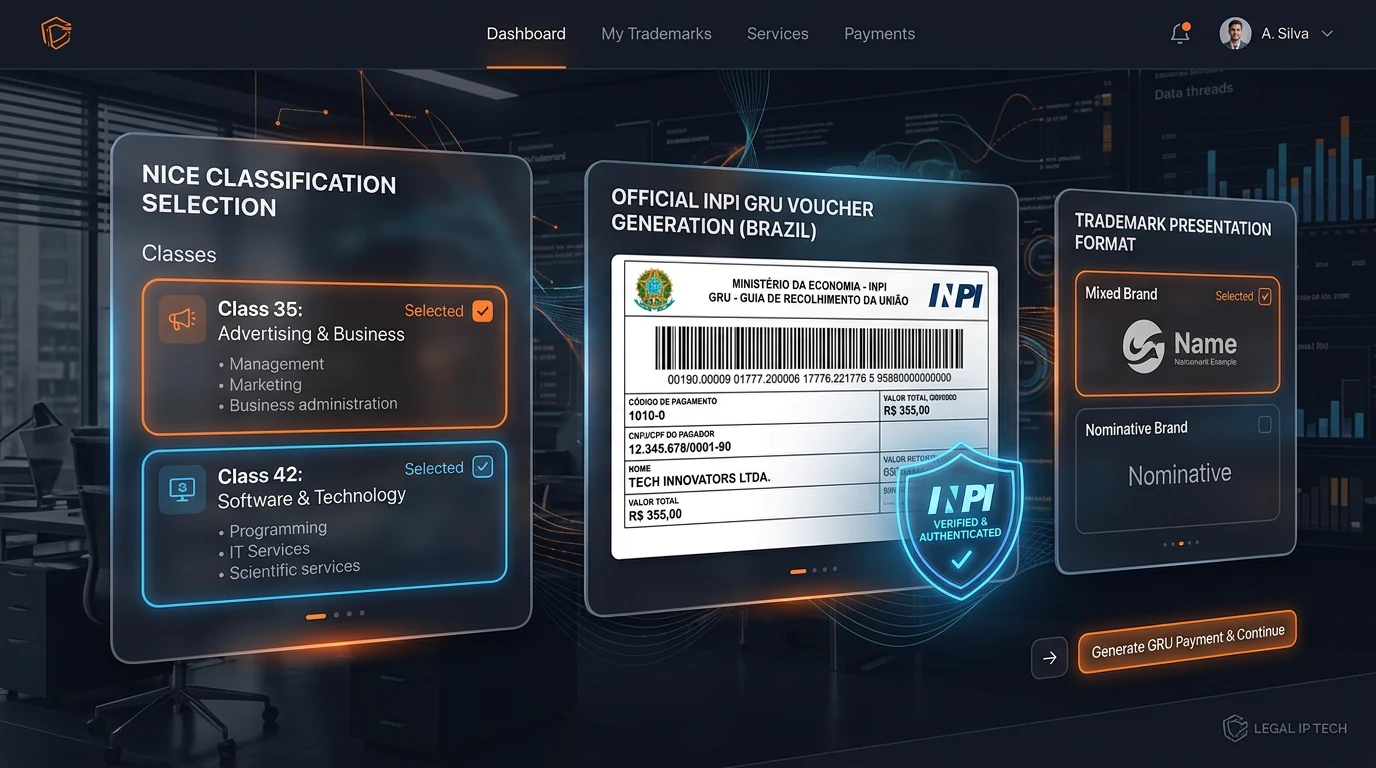Click the 'Class 42: Software & Technology' title
1376x768 pixels.
pyautogui.click(x=311, y=487)
